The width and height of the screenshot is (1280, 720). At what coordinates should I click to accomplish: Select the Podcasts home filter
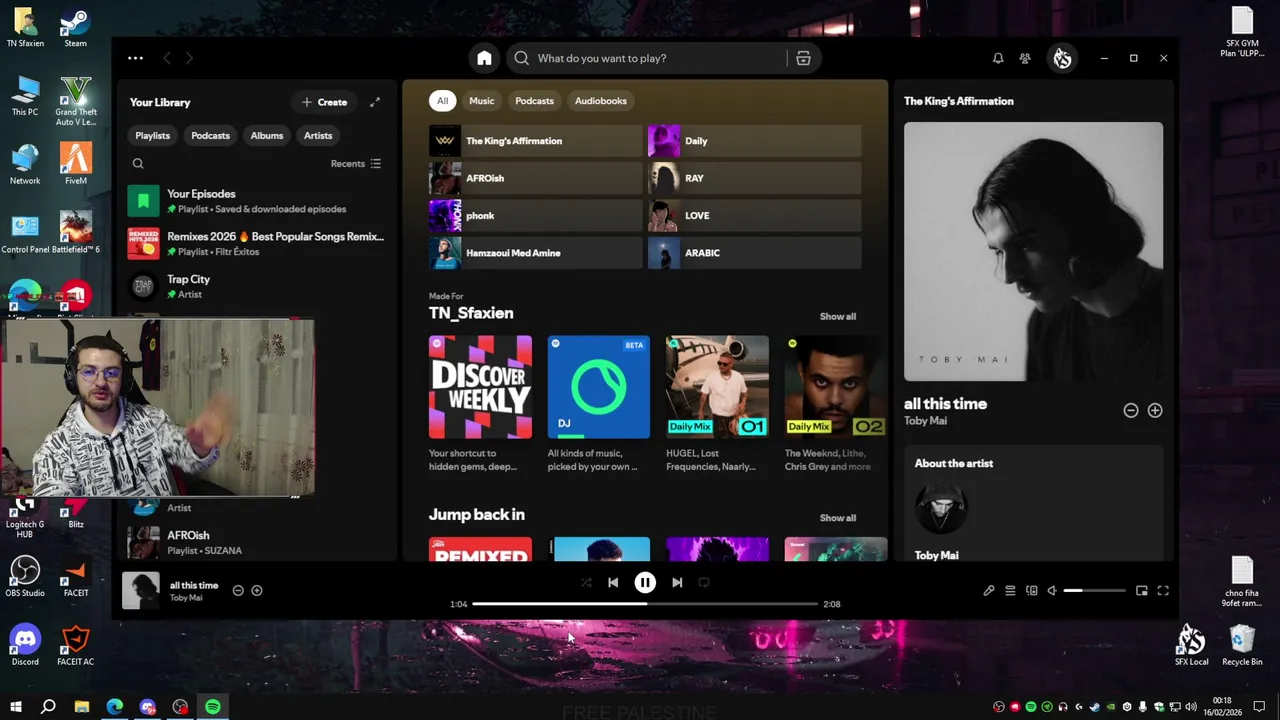(x=534, y=101)
